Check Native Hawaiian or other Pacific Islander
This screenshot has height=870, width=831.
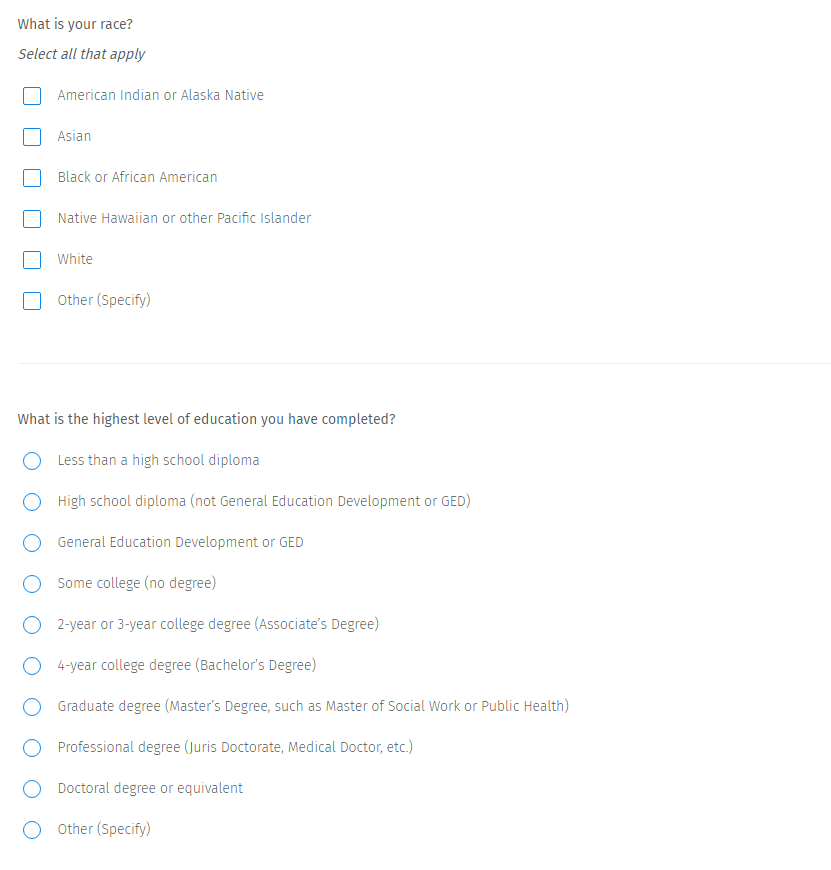click(x=32, y=219)
